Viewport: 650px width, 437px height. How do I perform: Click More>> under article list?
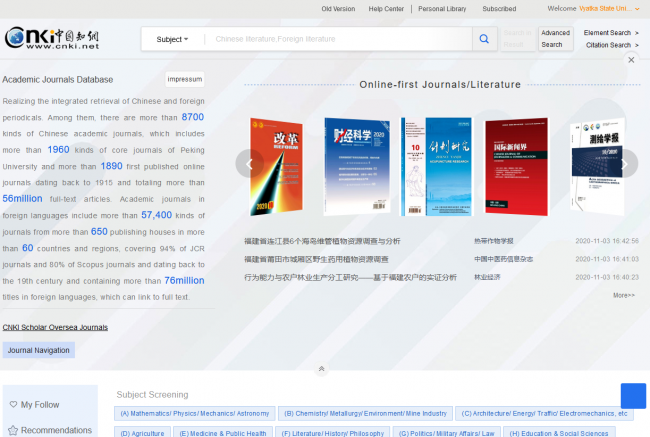tap(624, 295)
